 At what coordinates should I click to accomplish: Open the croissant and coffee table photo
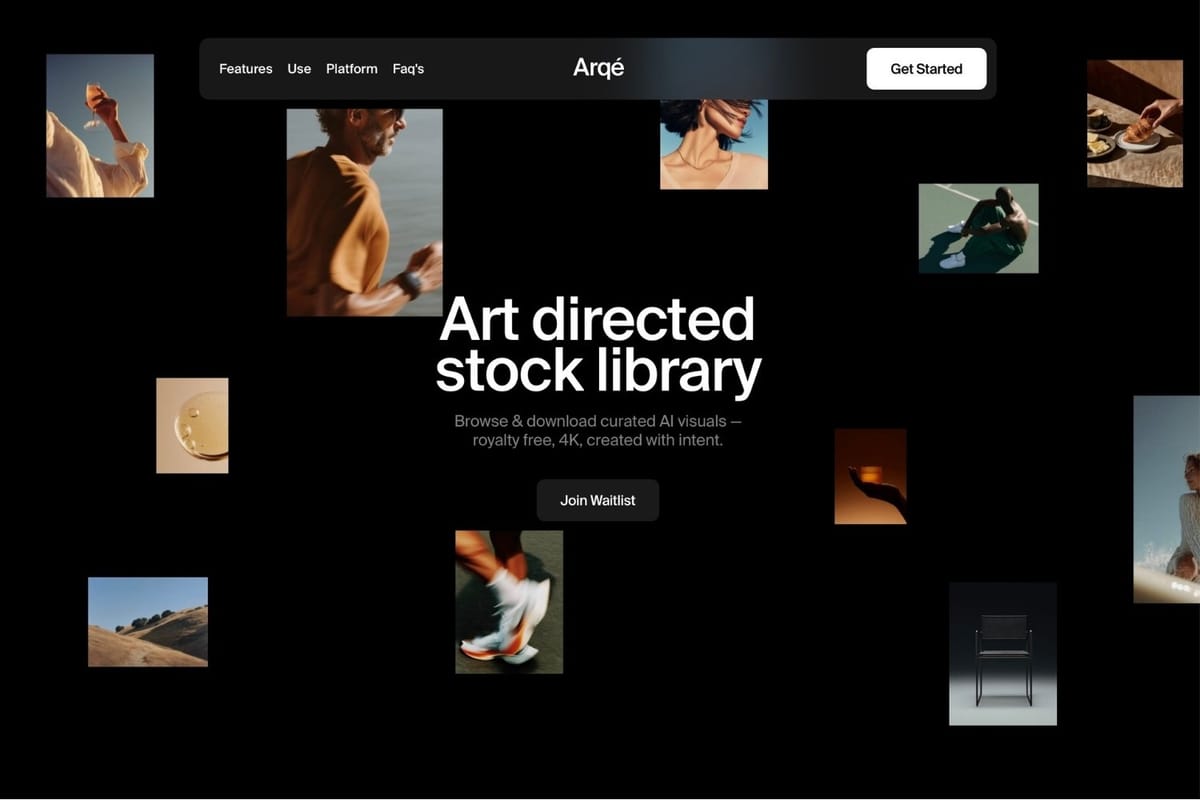pyautogui.click(x=1134, y=123)
